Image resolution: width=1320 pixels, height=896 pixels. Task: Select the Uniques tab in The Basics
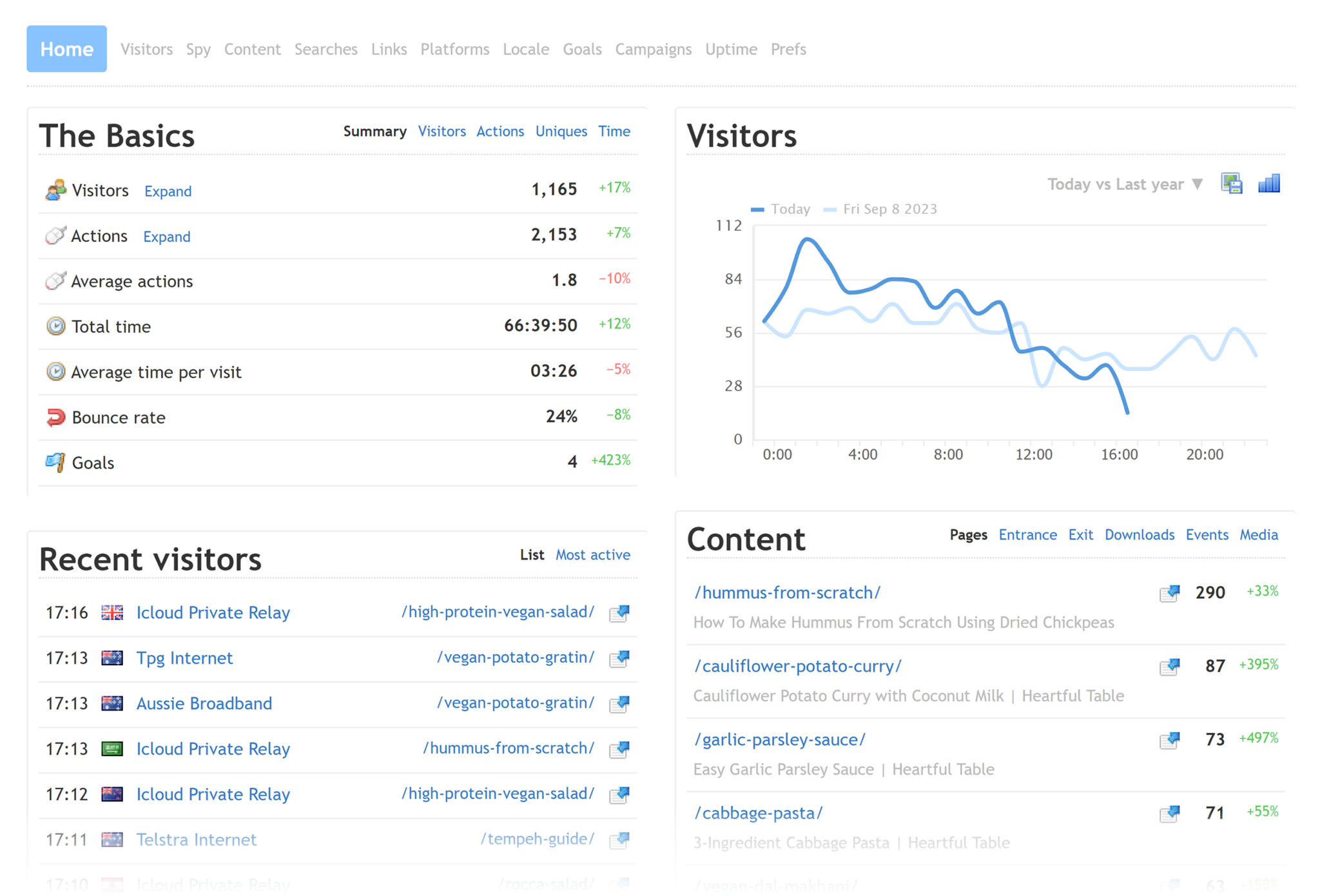click(x=561, y=132)
